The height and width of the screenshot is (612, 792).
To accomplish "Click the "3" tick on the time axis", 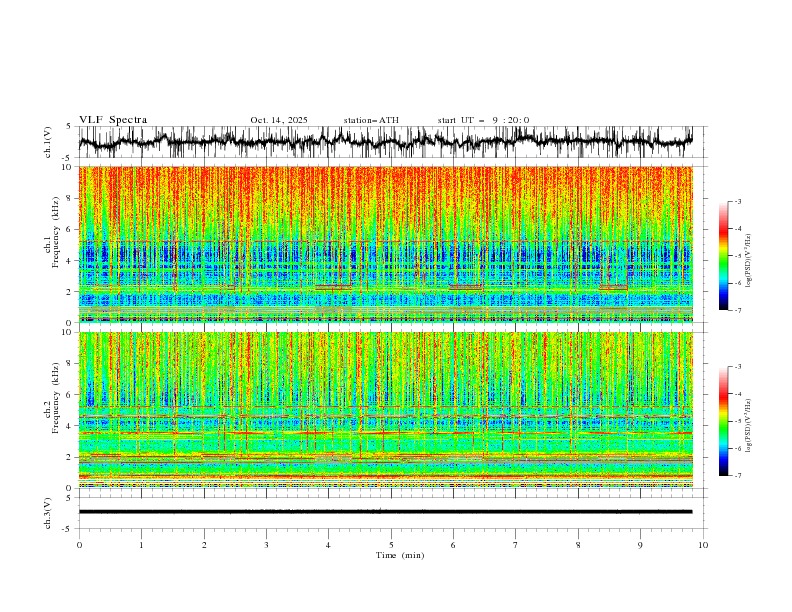I will 266,545.
